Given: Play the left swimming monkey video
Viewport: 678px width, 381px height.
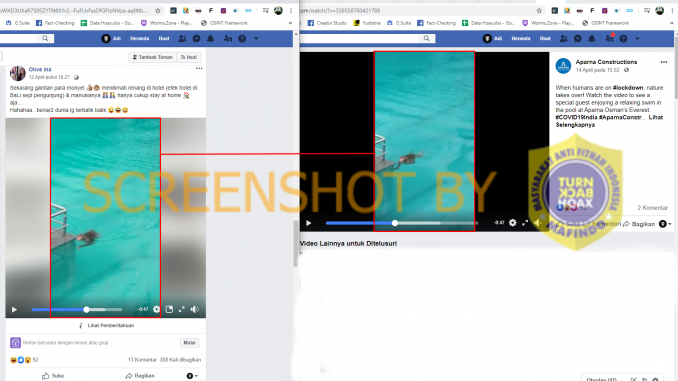Looking at the screenshot, I should (x=14, y=310).
